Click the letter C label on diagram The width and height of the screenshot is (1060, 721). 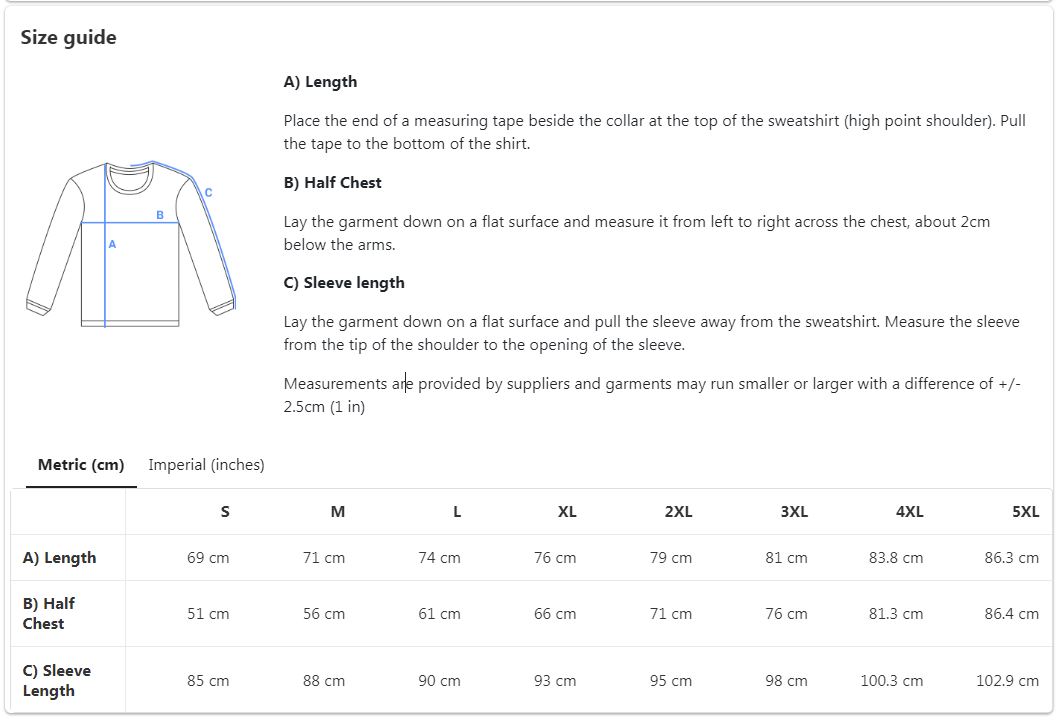pyautogui.click(x=208, y=193)
